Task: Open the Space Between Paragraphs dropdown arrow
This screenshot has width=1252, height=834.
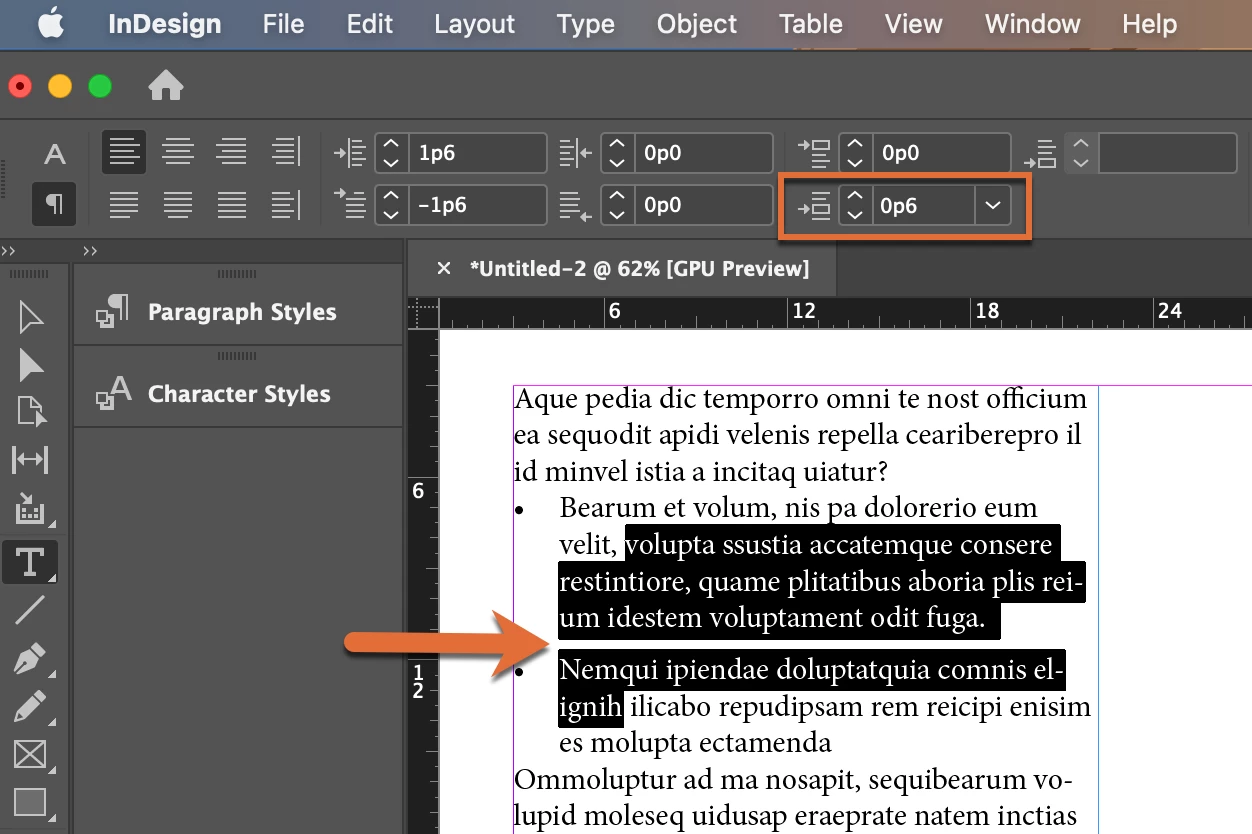Action: click(x=992, y=206)
